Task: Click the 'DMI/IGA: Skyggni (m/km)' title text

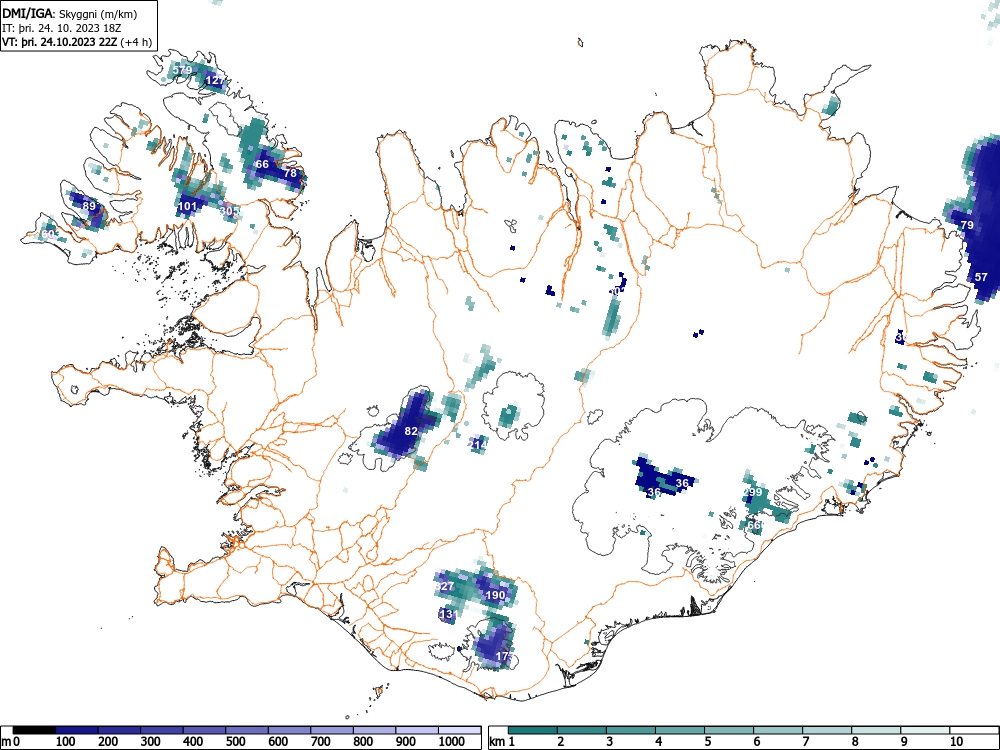Action: [70, 13]
